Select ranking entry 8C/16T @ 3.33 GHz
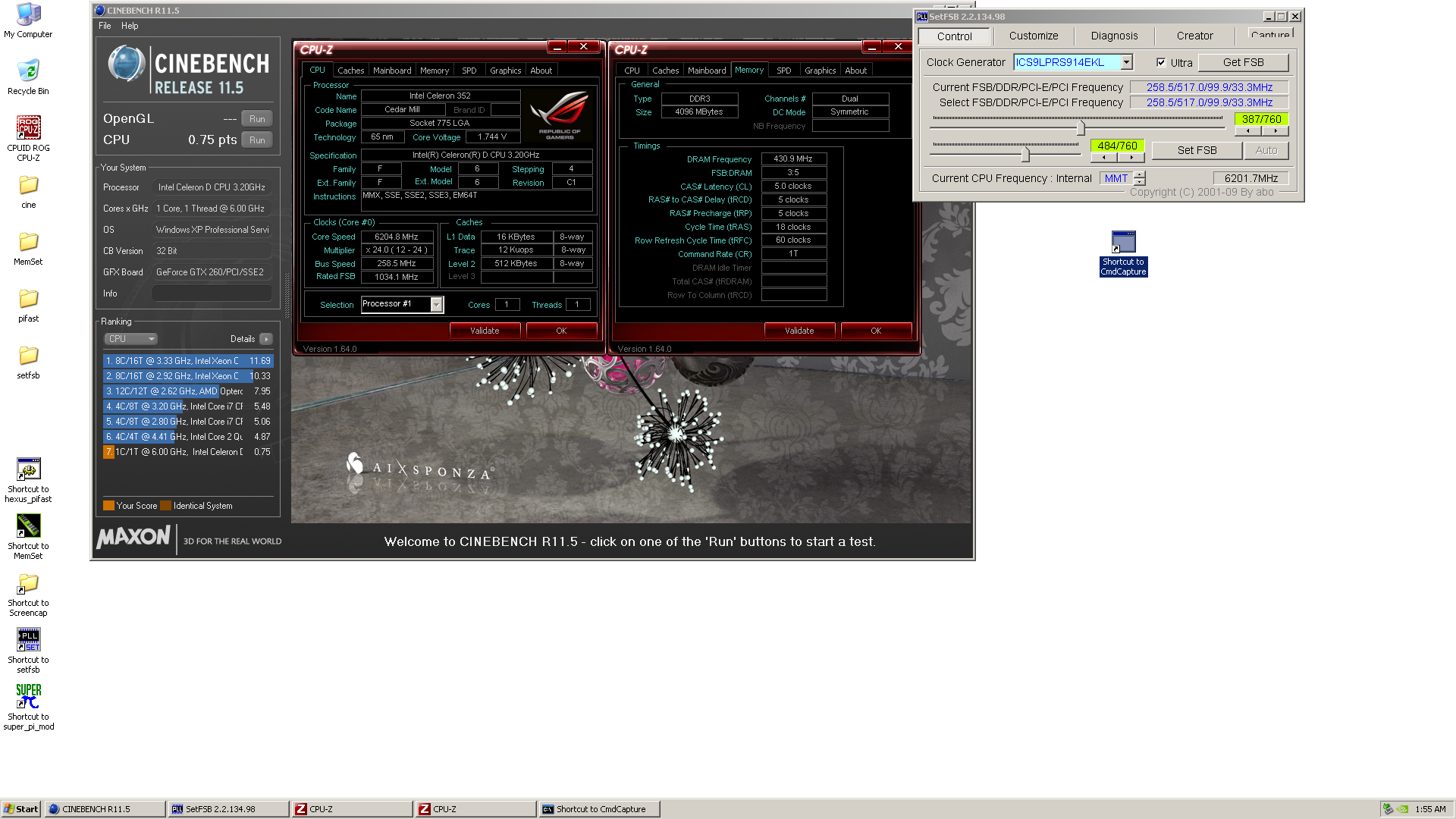Viewport: 1456px width, 819px height. pos(188,361)
